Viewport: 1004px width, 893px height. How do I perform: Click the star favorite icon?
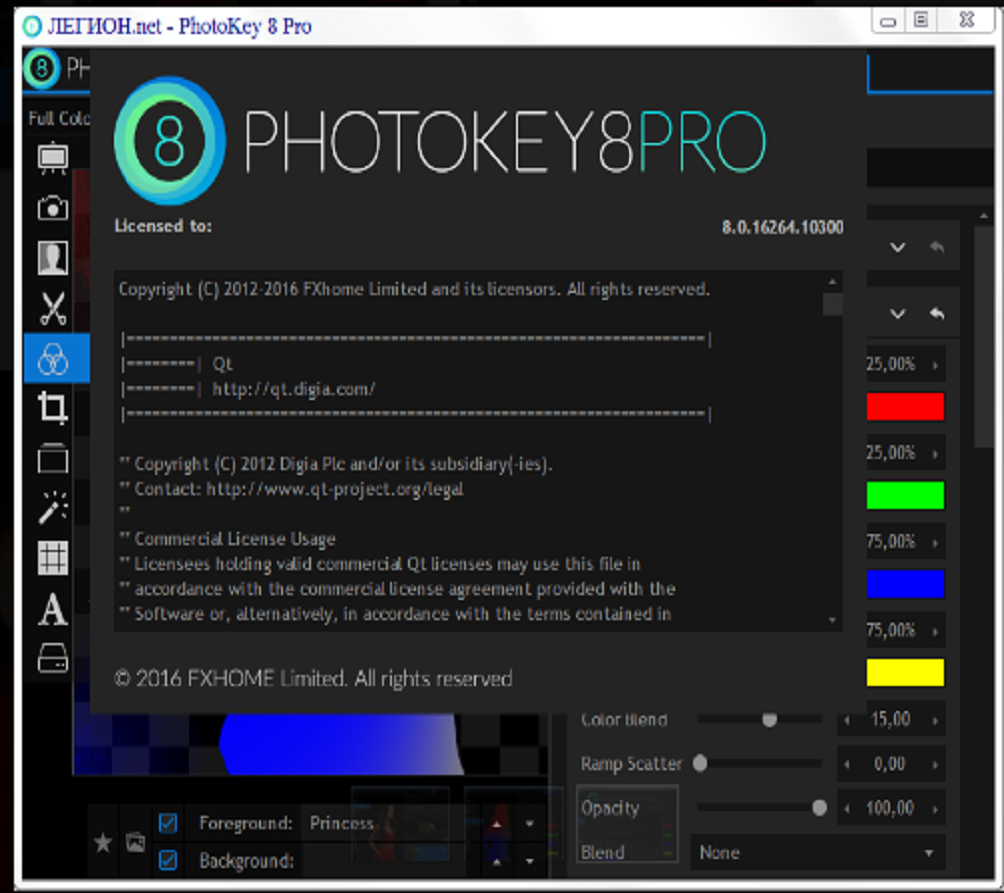click(102, 843)
